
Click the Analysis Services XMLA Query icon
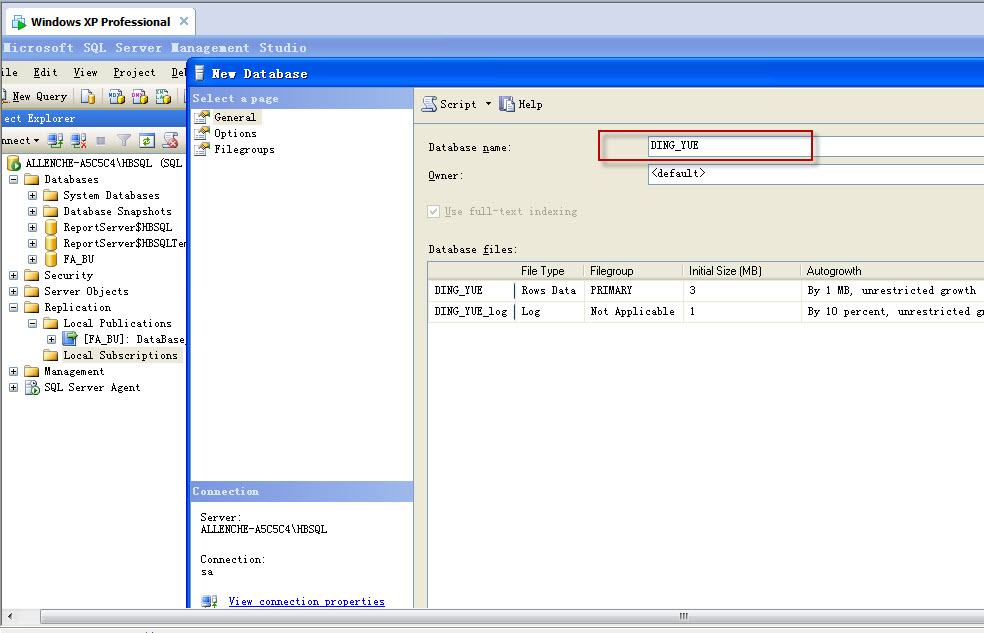(x=163, y=96)
